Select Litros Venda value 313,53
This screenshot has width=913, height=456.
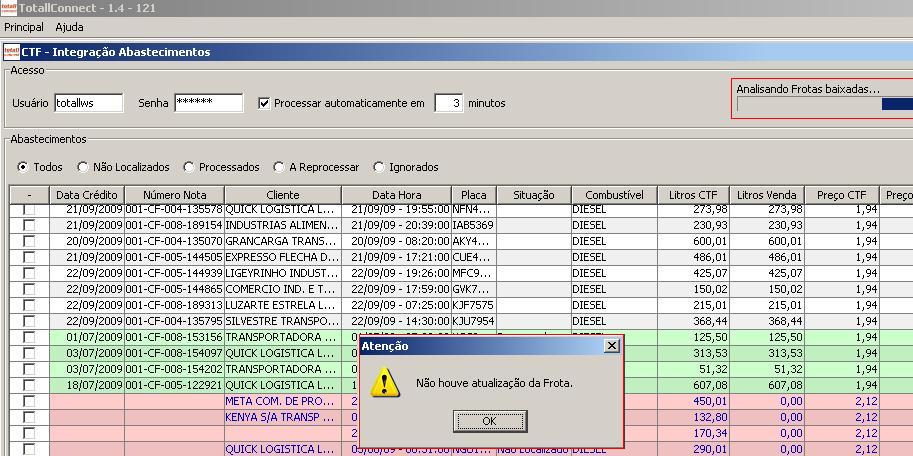(767, 353)
